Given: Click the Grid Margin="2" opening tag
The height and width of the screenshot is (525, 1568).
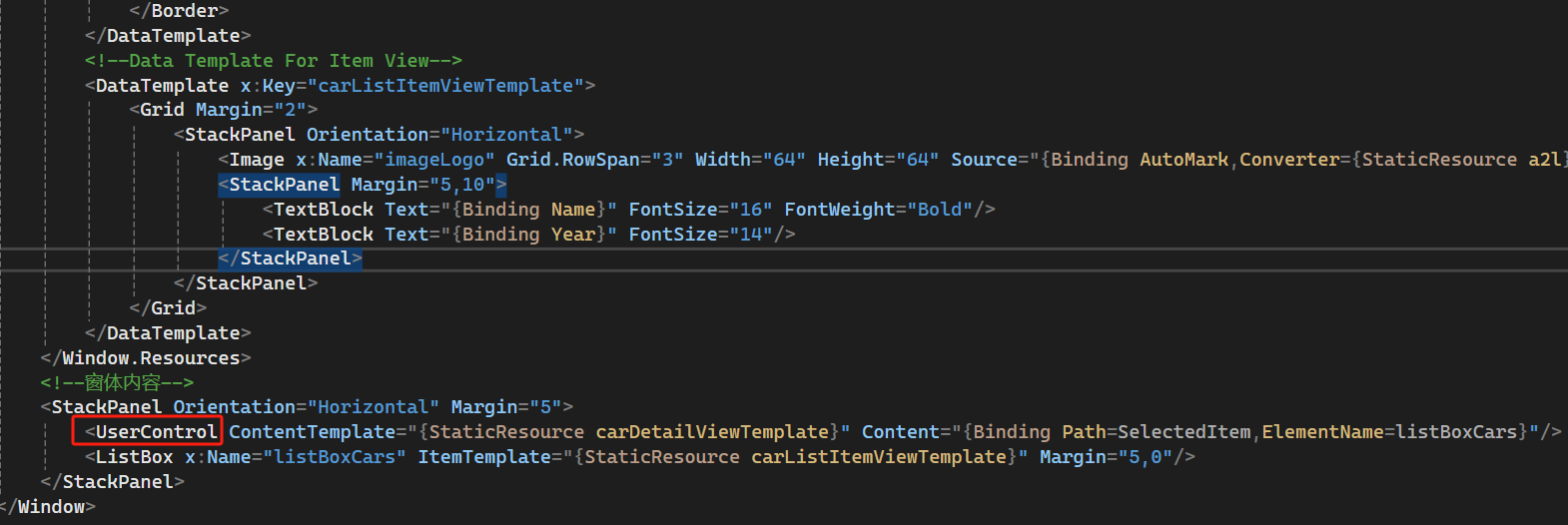Looking at the screenshot, I should [x=225, y=110].
